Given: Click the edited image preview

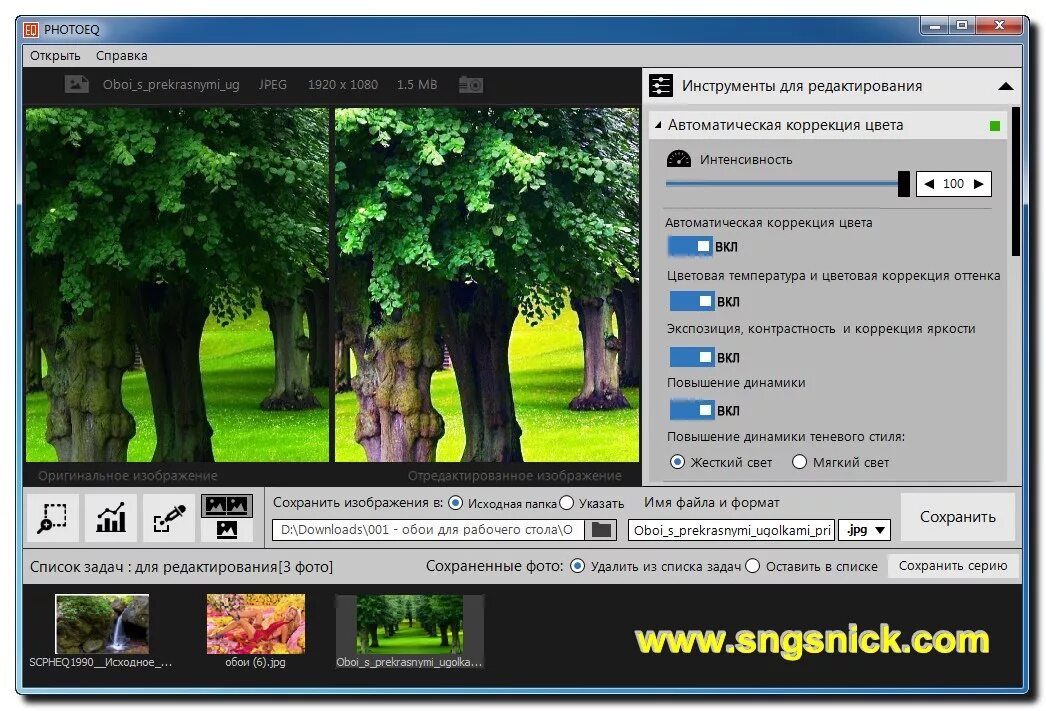Looking at the screenshot, I should (486, 285).
